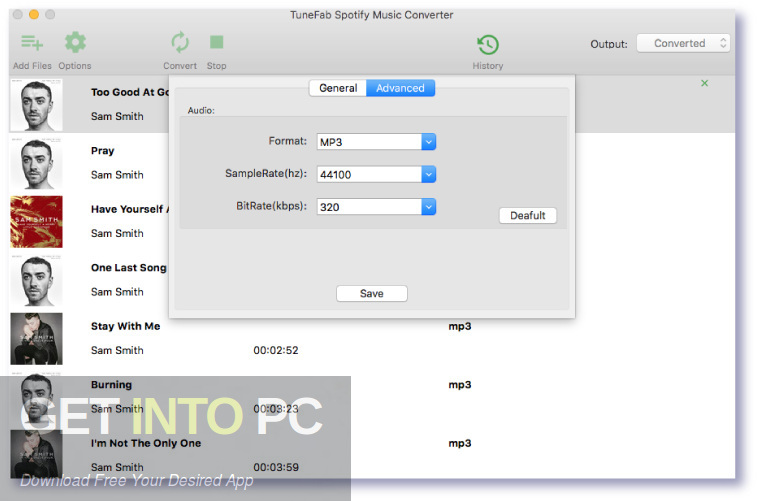
Task: Click the Pray song title
Action: (102, 150)
